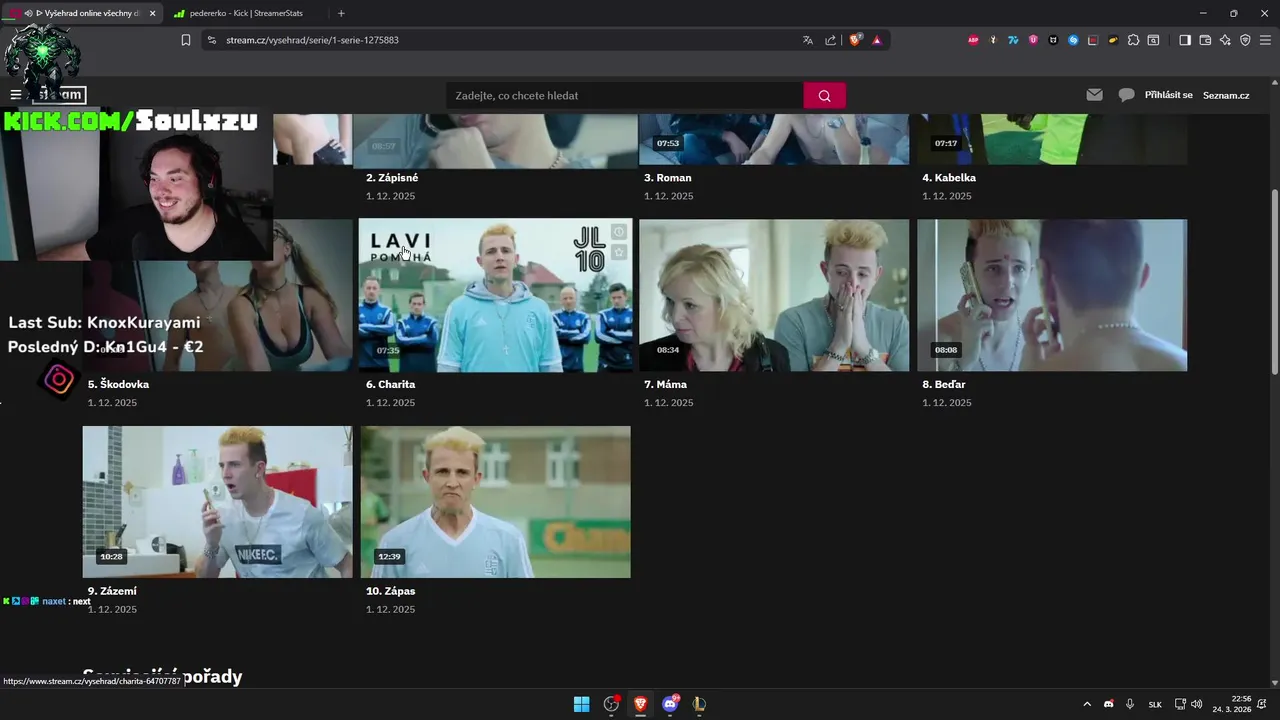
Task: Open episode title 3. Roman
Action: pos(667,178)
